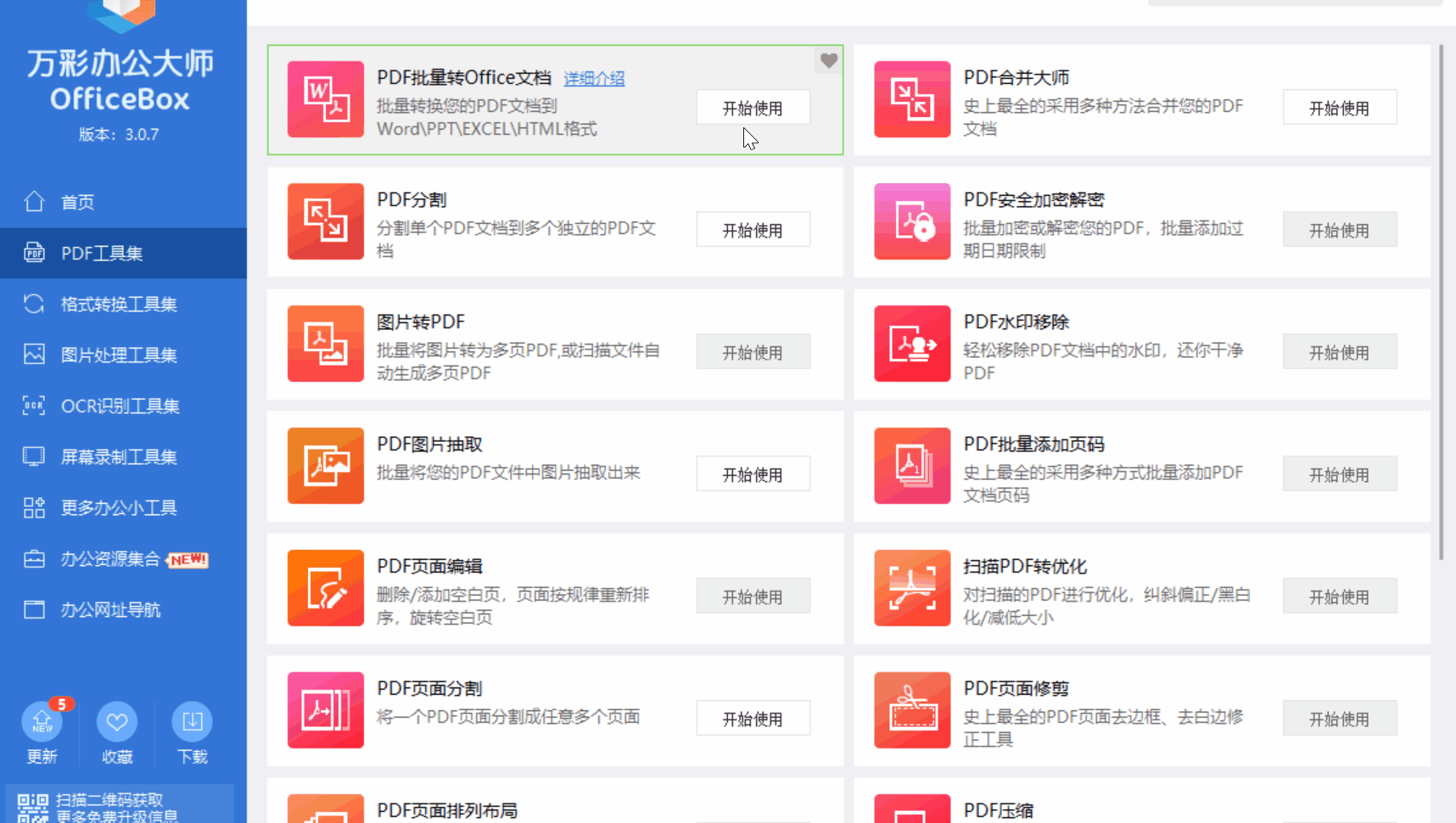
Task: Click 开始使用 for PDF分割
Action: coord(753,230)
